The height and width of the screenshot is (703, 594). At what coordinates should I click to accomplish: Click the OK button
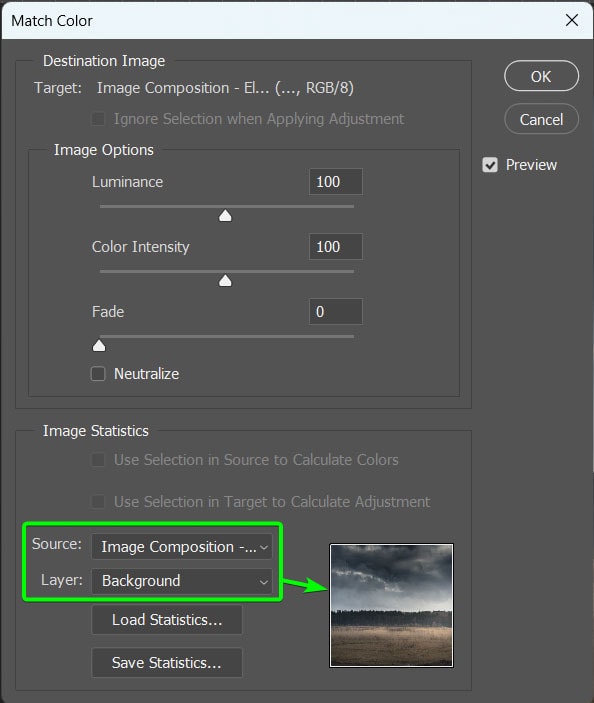tap(541, 76)
